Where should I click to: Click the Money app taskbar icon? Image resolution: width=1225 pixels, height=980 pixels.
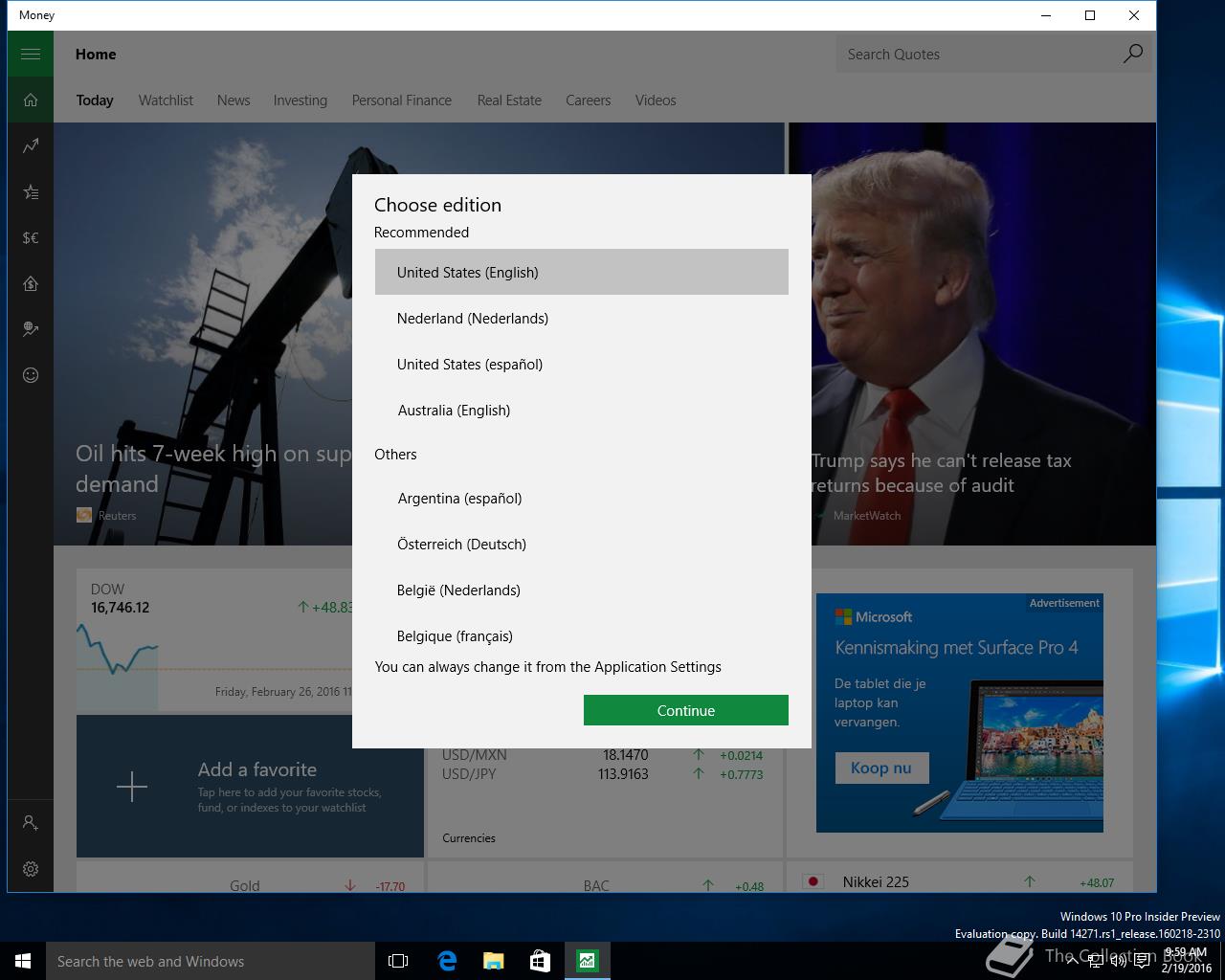587,961
